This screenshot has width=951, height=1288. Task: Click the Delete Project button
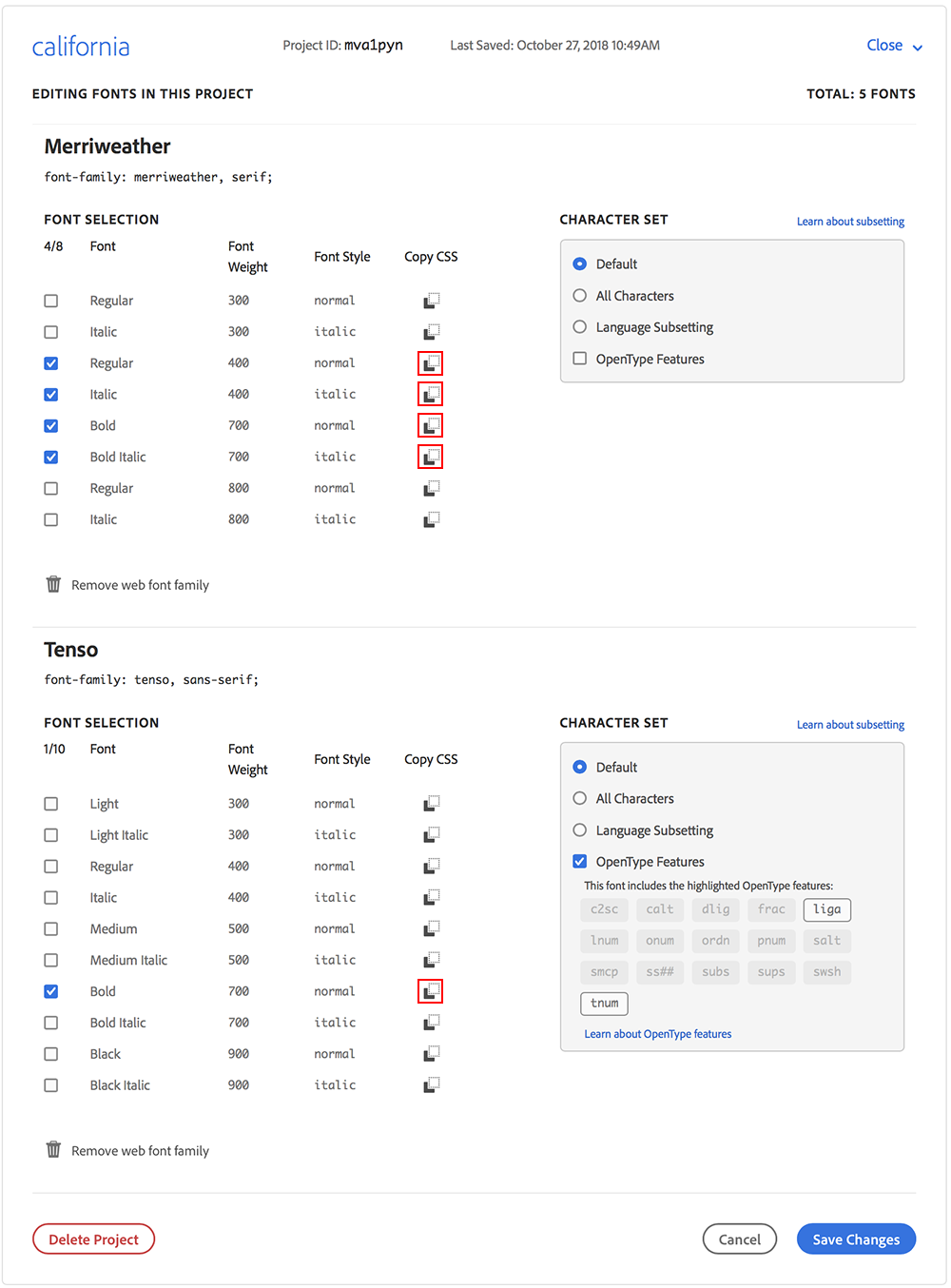click(x=93, y=1239)
